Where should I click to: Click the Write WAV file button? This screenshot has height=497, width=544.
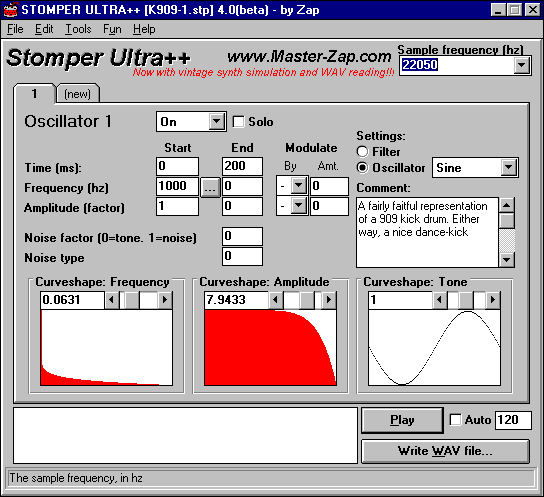(x=445, y=451)
